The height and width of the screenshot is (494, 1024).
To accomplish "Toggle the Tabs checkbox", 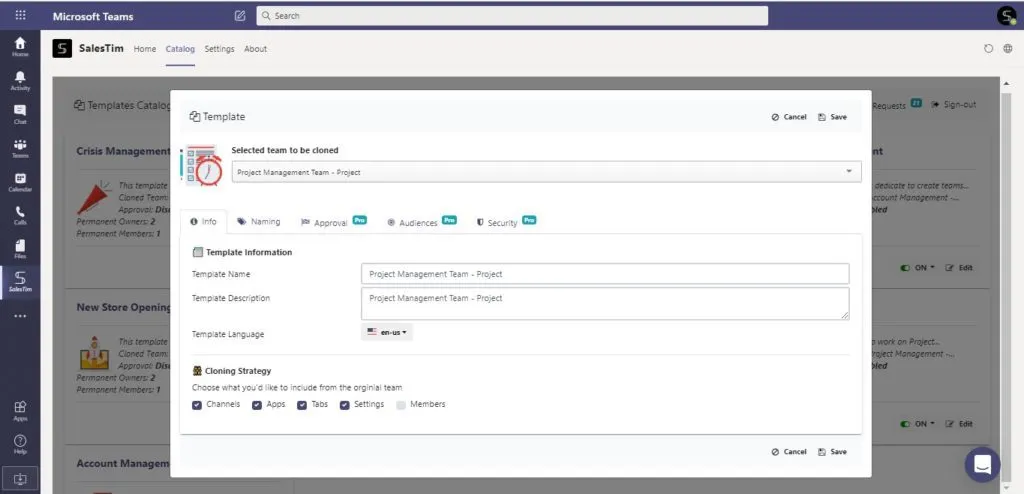I will click(x=302, y=405).
